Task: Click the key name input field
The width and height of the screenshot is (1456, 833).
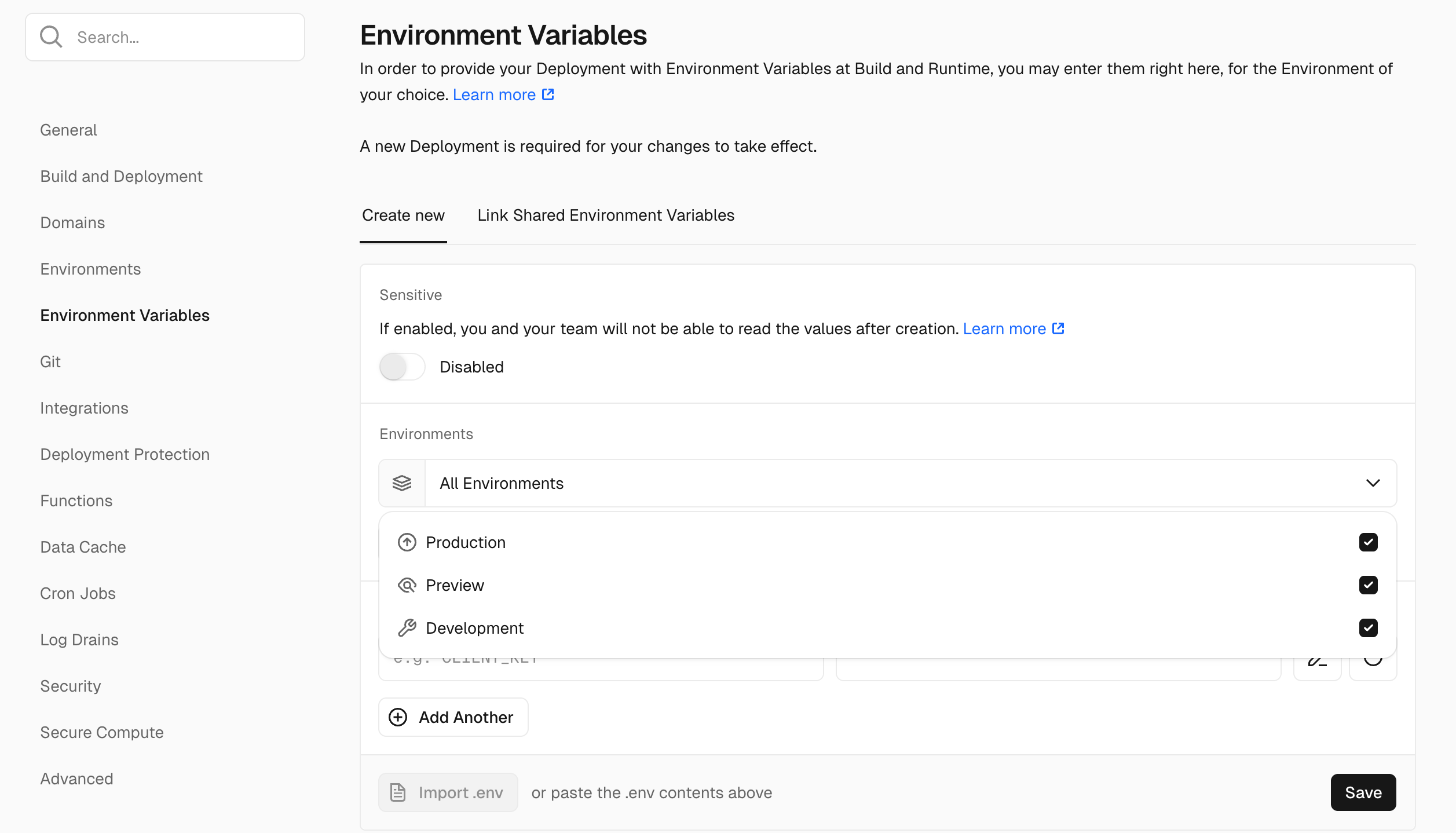Action: 601,669
